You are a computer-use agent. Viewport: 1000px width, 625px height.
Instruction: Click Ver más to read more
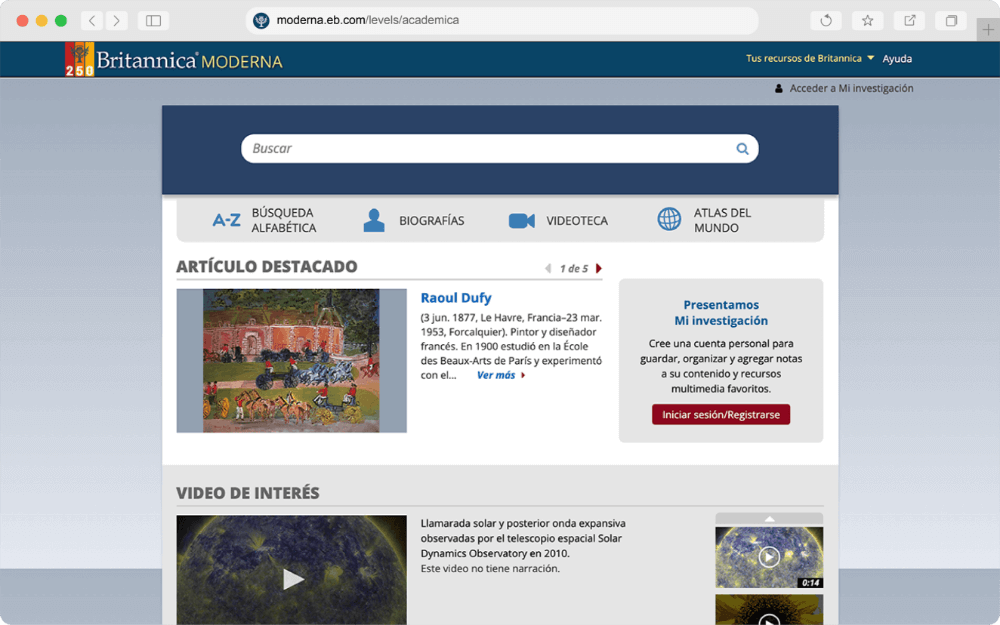click(496, 375)
